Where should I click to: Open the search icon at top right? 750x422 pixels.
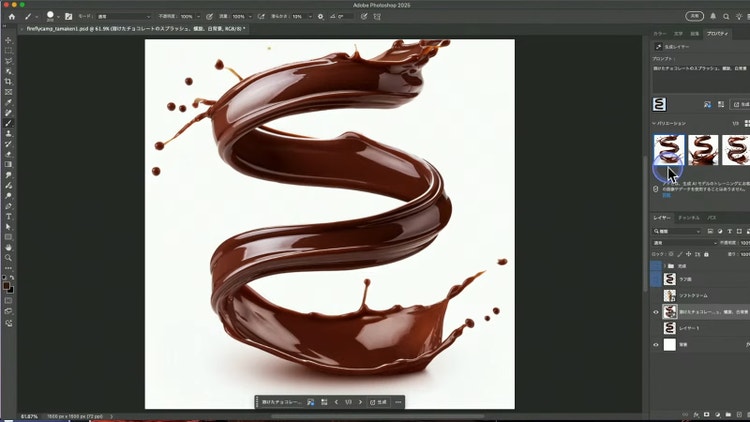[726, 16]
